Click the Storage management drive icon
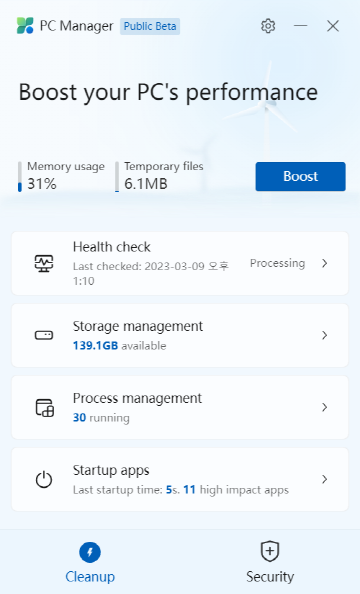The width and height of the screenshot is (360, 594). click(44, 335)
